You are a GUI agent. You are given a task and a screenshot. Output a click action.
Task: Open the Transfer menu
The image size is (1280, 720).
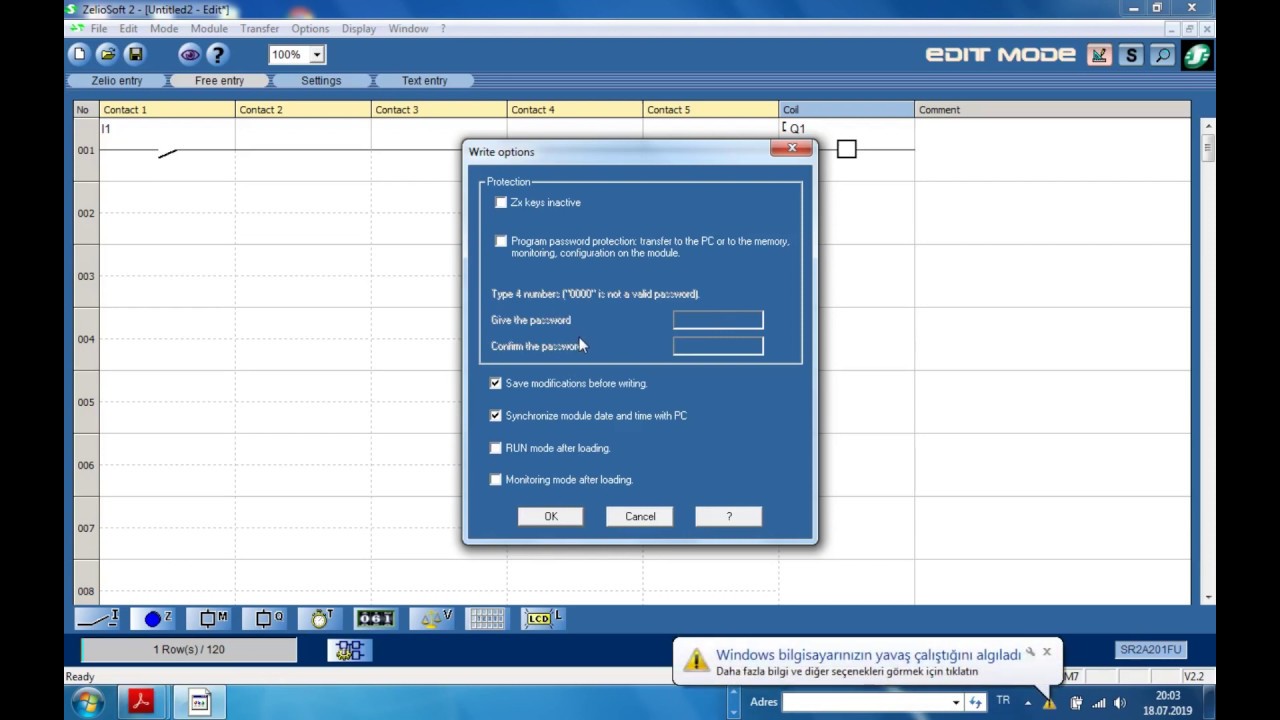pos(259,29)
